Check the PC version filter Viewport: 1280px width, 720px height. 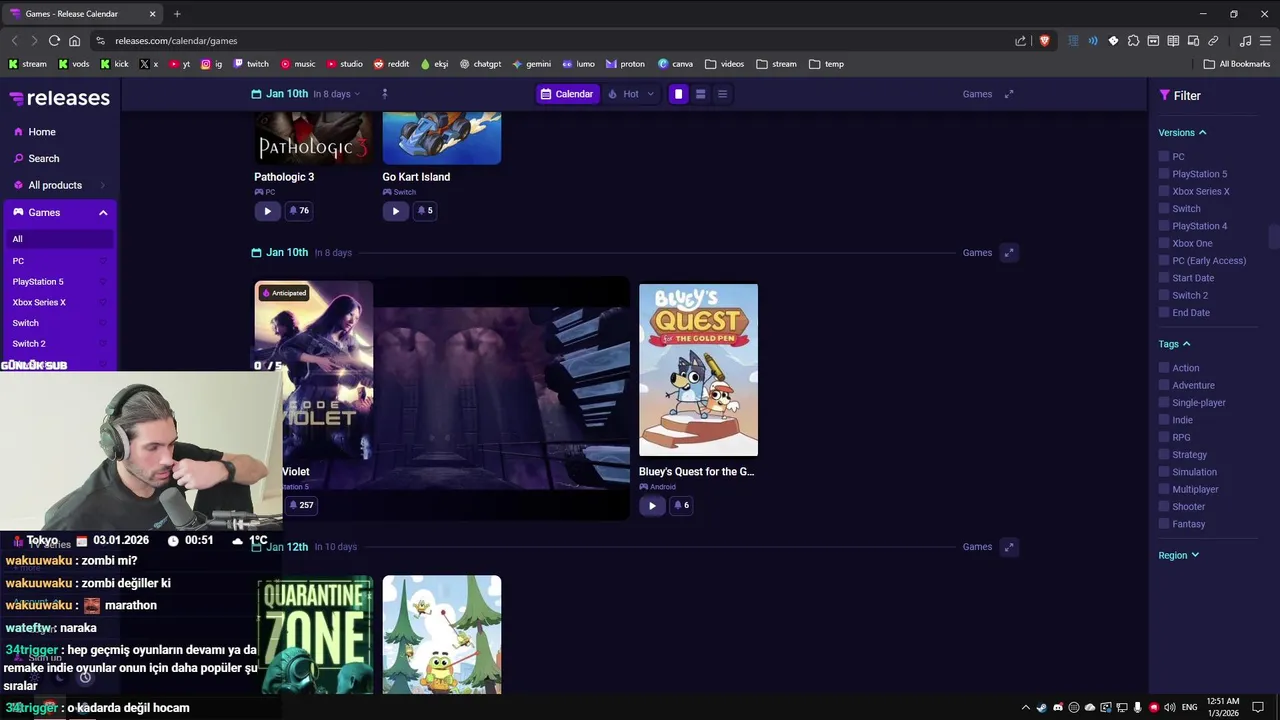[x=1164, y=157]
